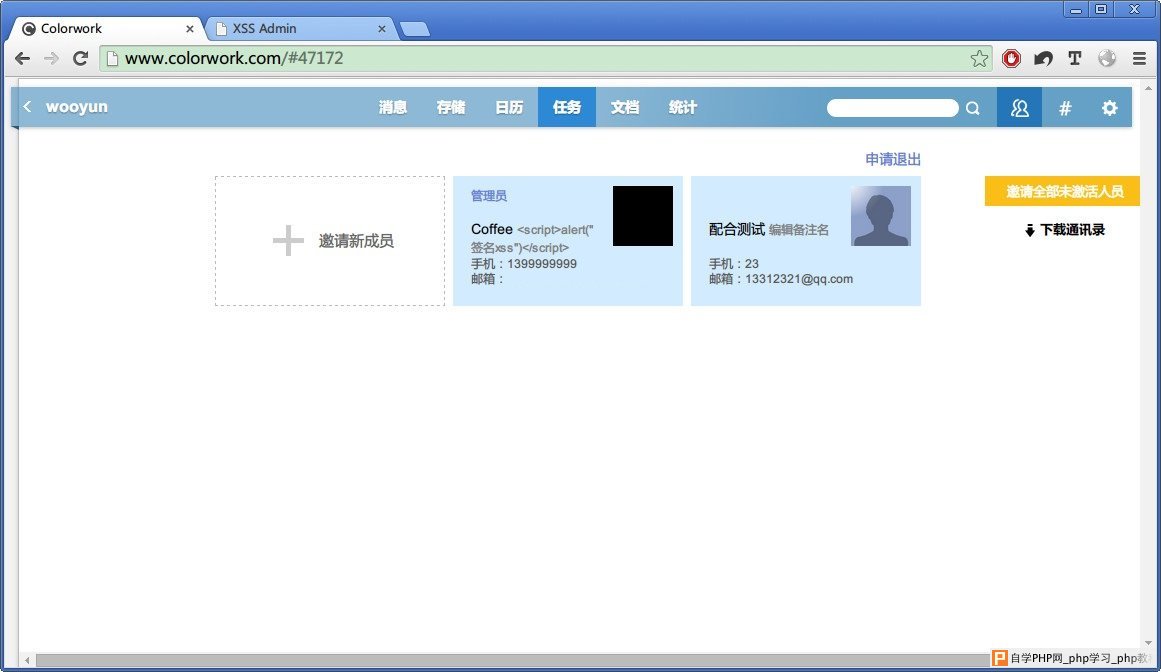
Task: Click the hash tag icon in header
Action: pyautogui.click(x=1065, y=108)
